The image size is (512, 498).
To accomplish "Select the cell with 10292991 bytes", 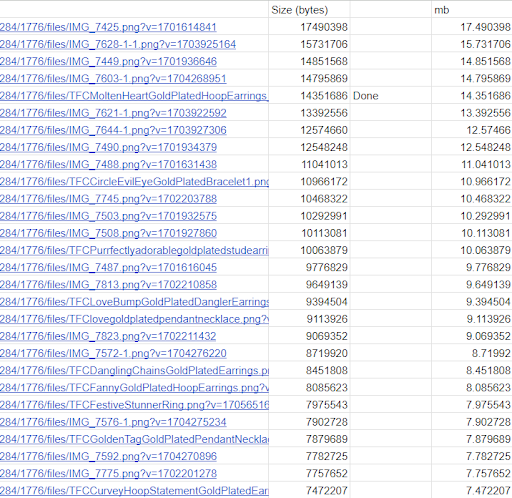I will [309, 216].
